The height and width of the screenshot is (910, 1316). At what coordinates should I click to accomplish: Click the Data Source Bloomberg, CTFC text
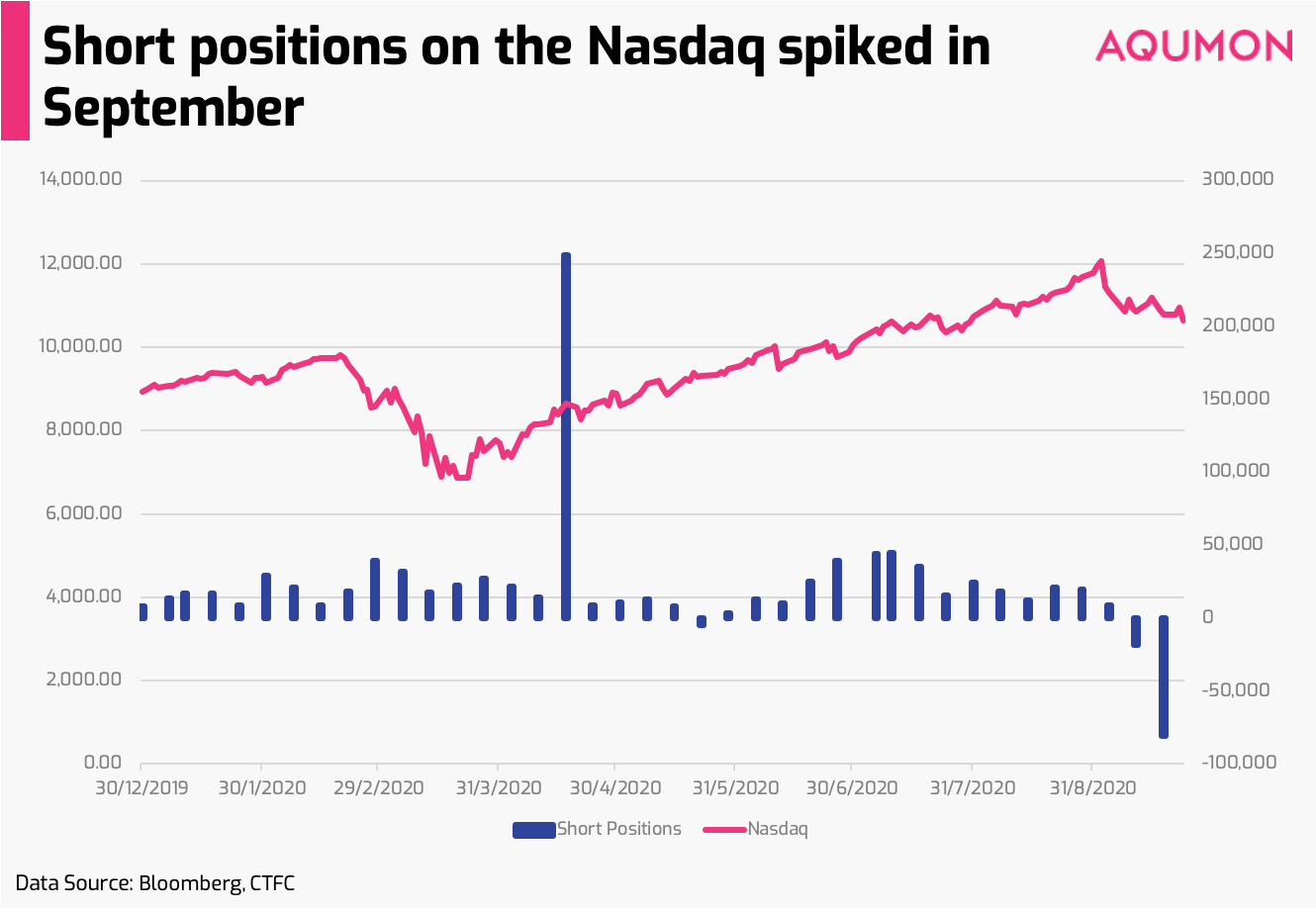click(x=155, y=883)
